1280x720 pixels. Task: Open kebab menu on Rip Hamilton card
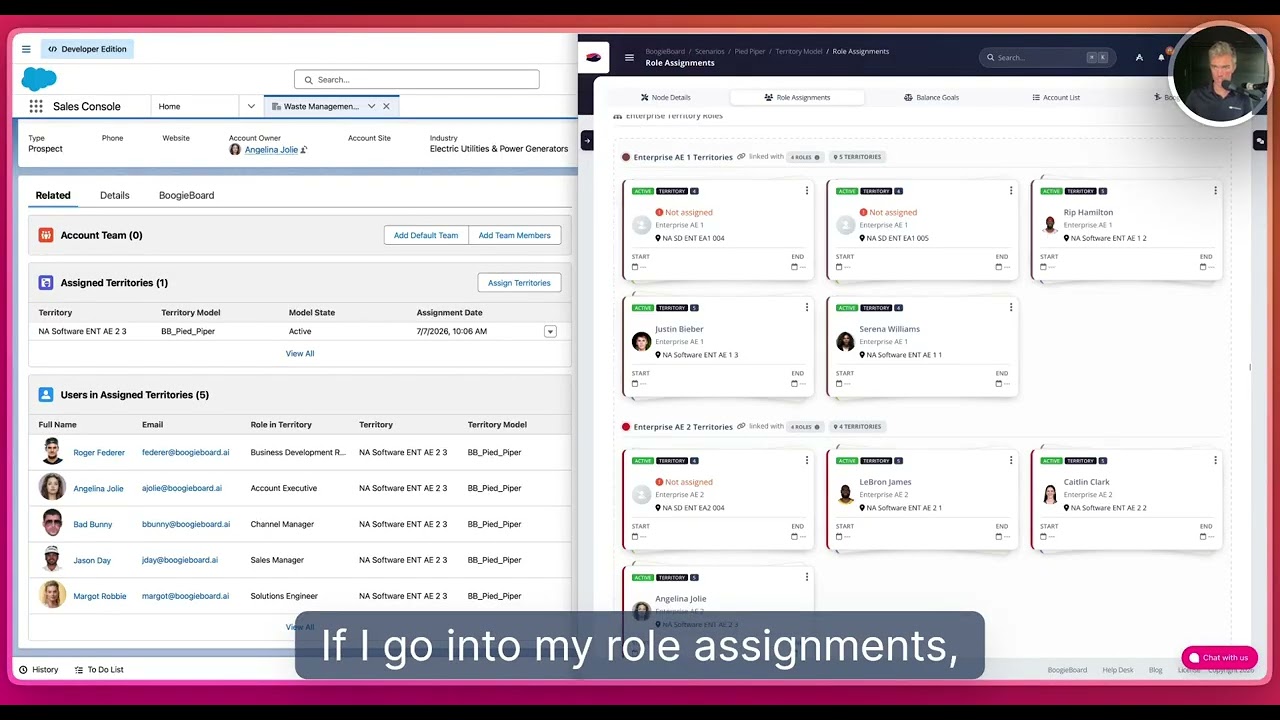tap(1215, 190)
